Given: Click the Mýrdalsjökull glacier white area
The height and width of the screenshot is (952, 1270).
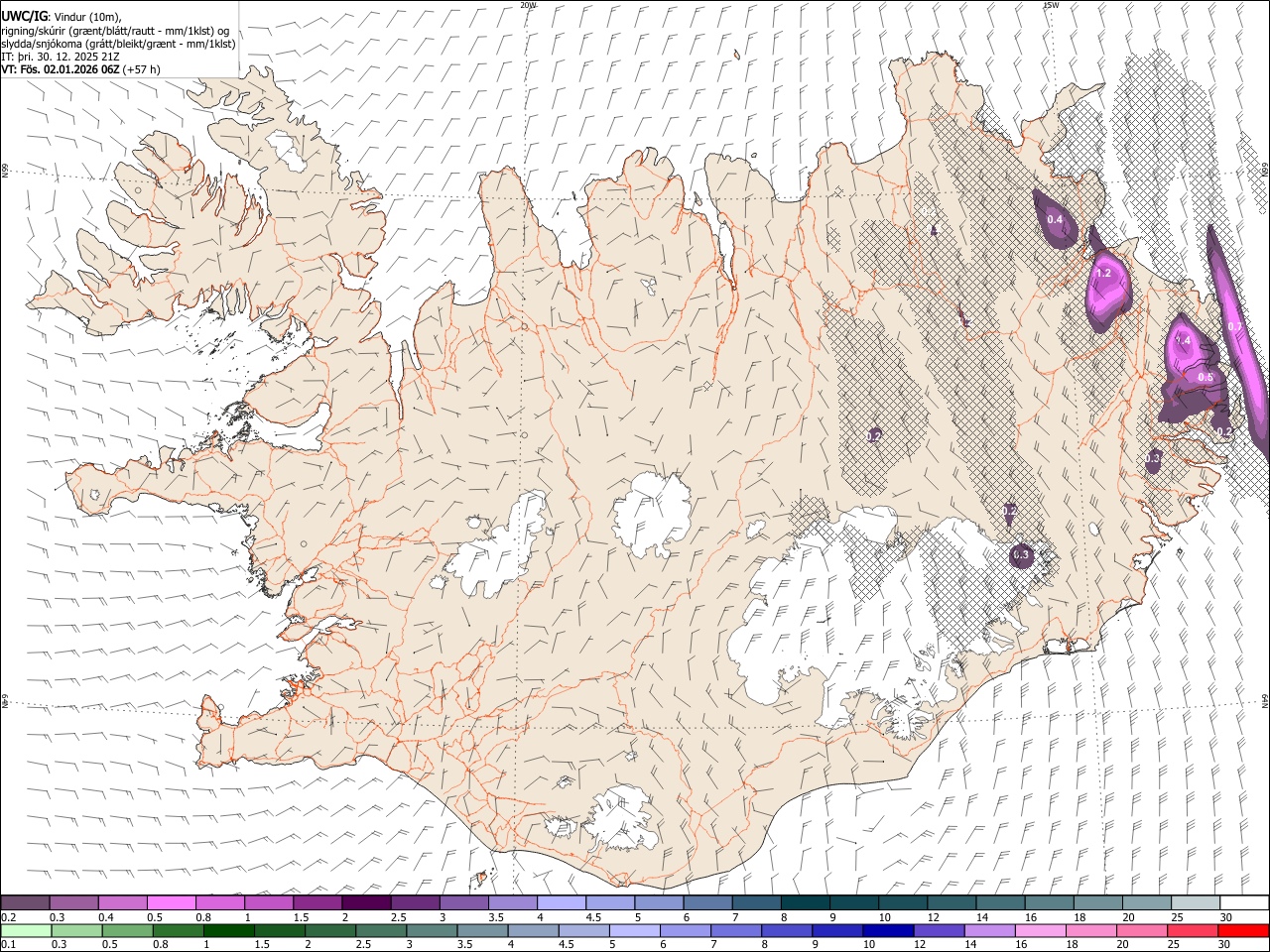Looking at the screenshot, I should [621, 820].
